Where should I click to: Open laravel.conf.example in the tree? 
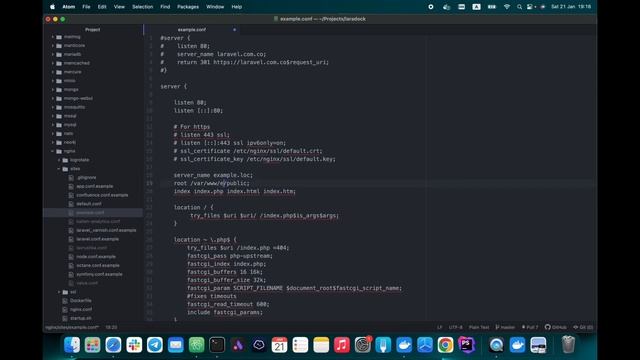(97, 239)
